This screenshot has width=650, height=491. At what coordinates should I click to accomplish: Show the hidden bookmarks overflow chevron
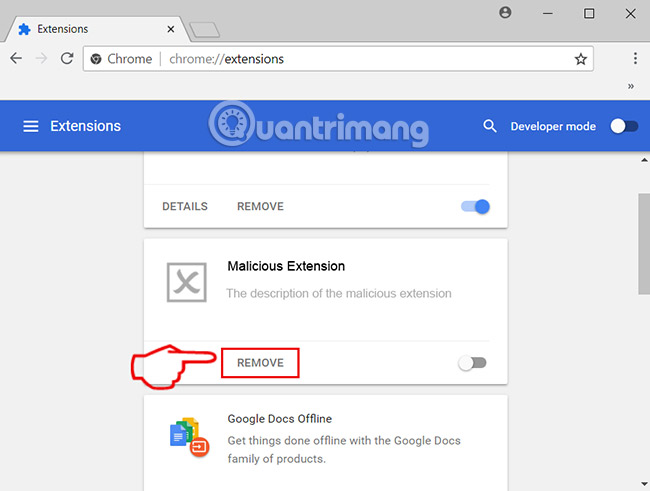631,86
